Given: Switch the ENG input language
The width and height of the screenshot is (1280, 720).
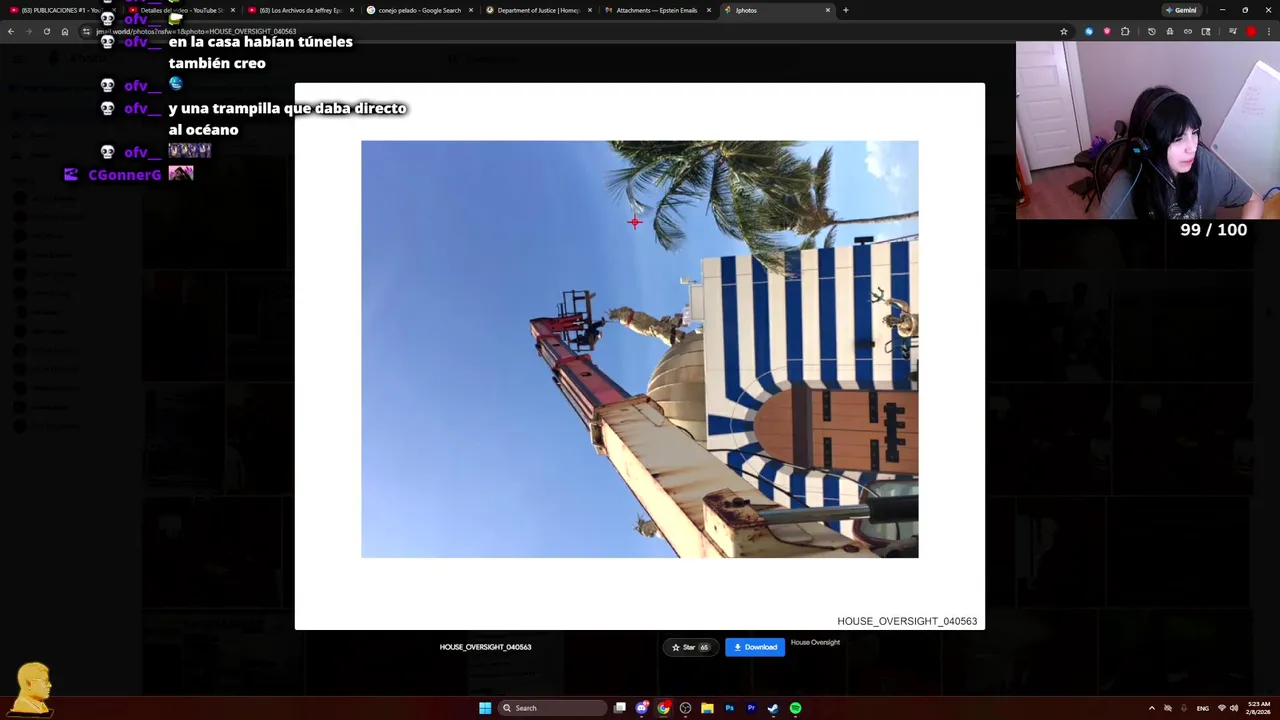Looking at the screenshot, I should coord(1203,708).
